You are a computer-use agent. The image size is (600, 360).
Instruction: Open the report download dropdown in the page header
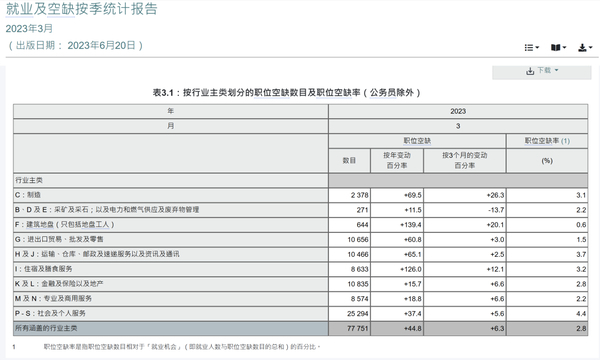click(x=585, y=47)
